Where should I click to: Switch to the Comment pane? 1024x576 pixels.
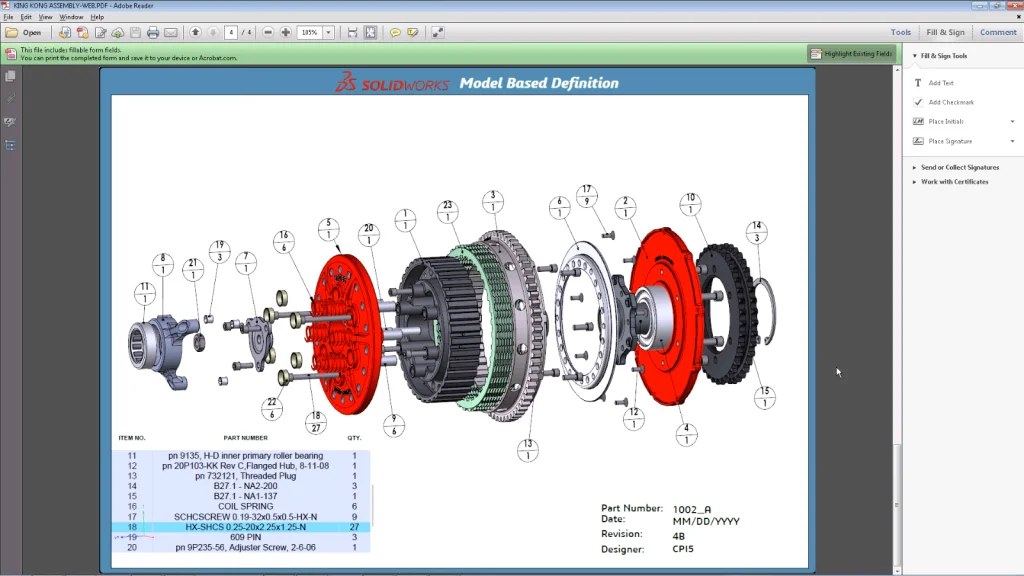997,31
